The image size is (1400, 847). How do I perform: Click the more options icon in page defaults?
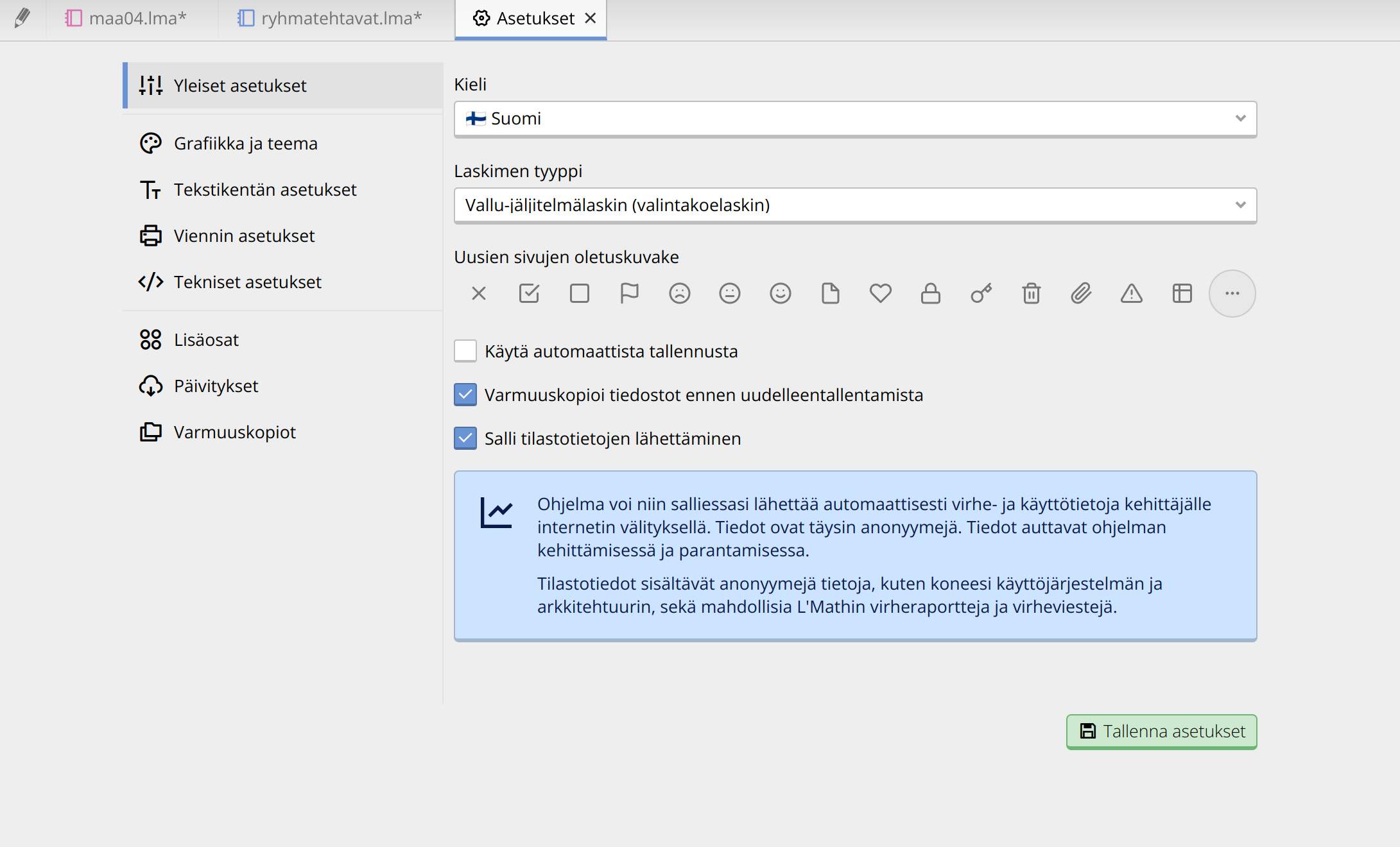point(1231,293)
